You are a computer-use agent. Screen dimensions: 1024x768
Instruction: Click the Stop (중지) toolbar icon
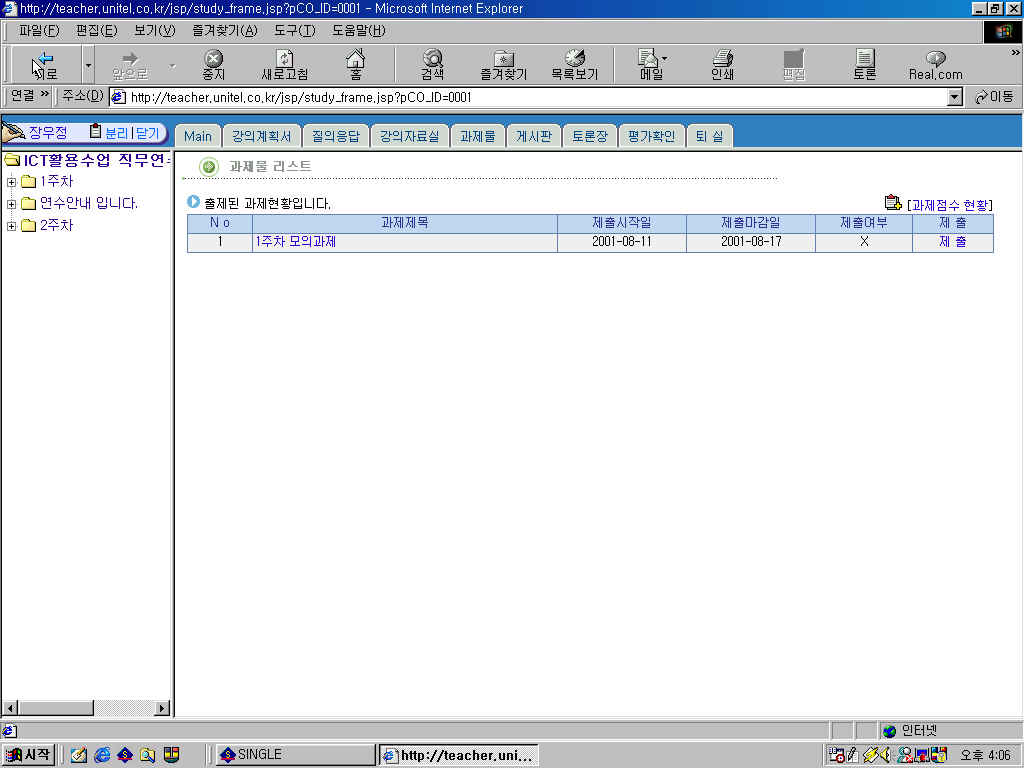213,65
